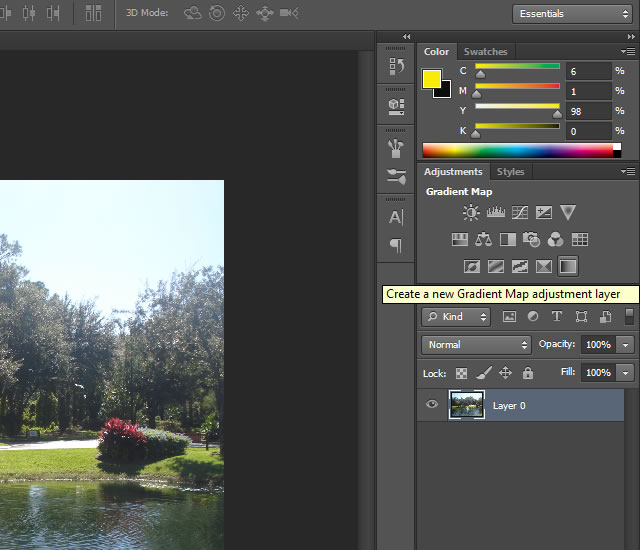
Task: Create a Brightness/Contrast adjustment layer
Action: pyautogui.click(x=471, y=212)
